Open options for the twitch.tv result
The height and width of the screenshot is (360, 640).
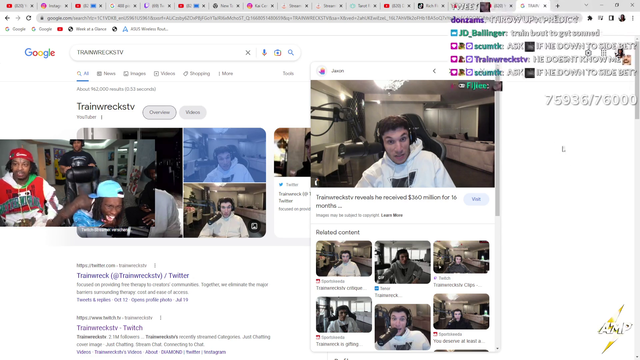coord(160,318)
